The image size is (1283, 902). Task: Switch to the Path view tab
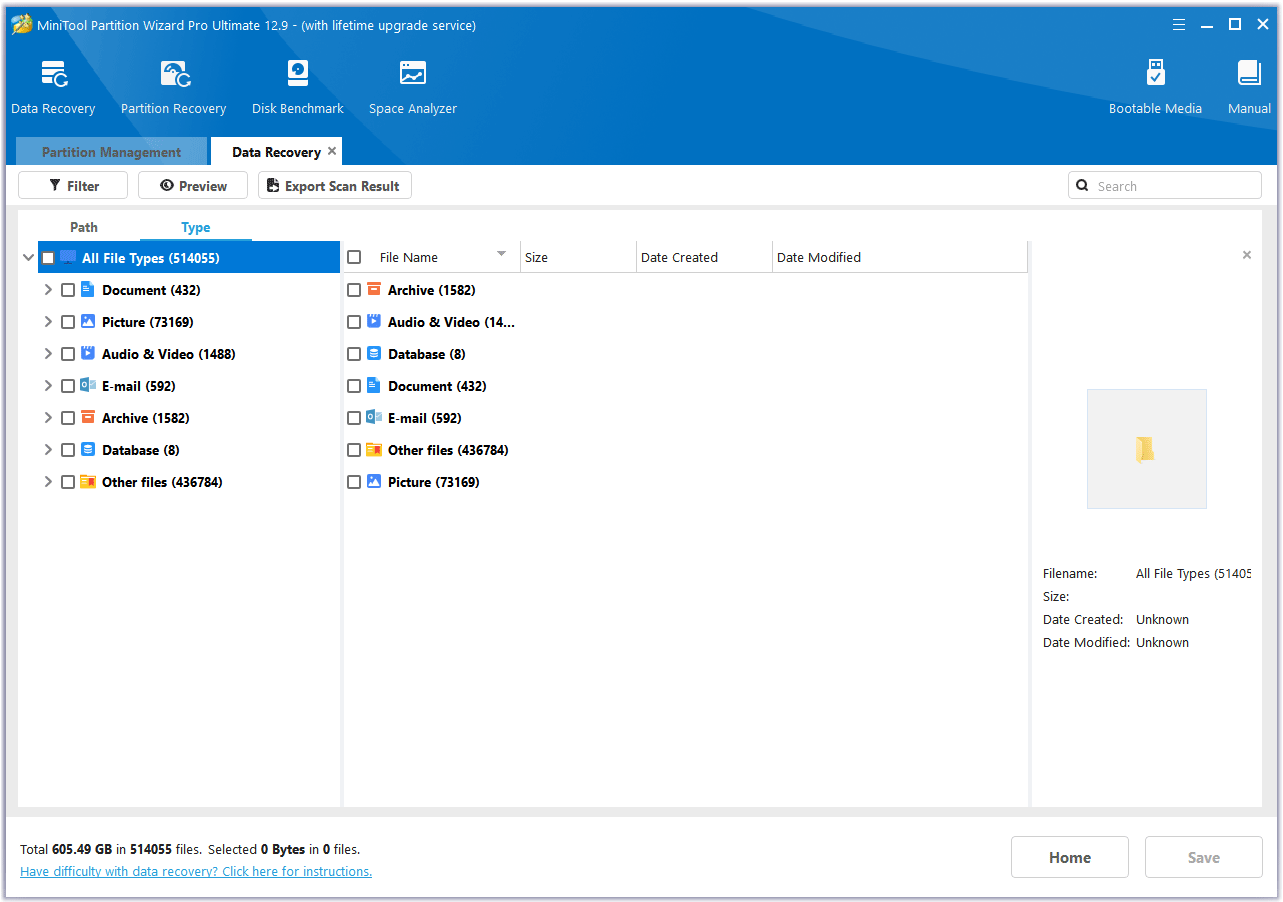click(84, 227)
